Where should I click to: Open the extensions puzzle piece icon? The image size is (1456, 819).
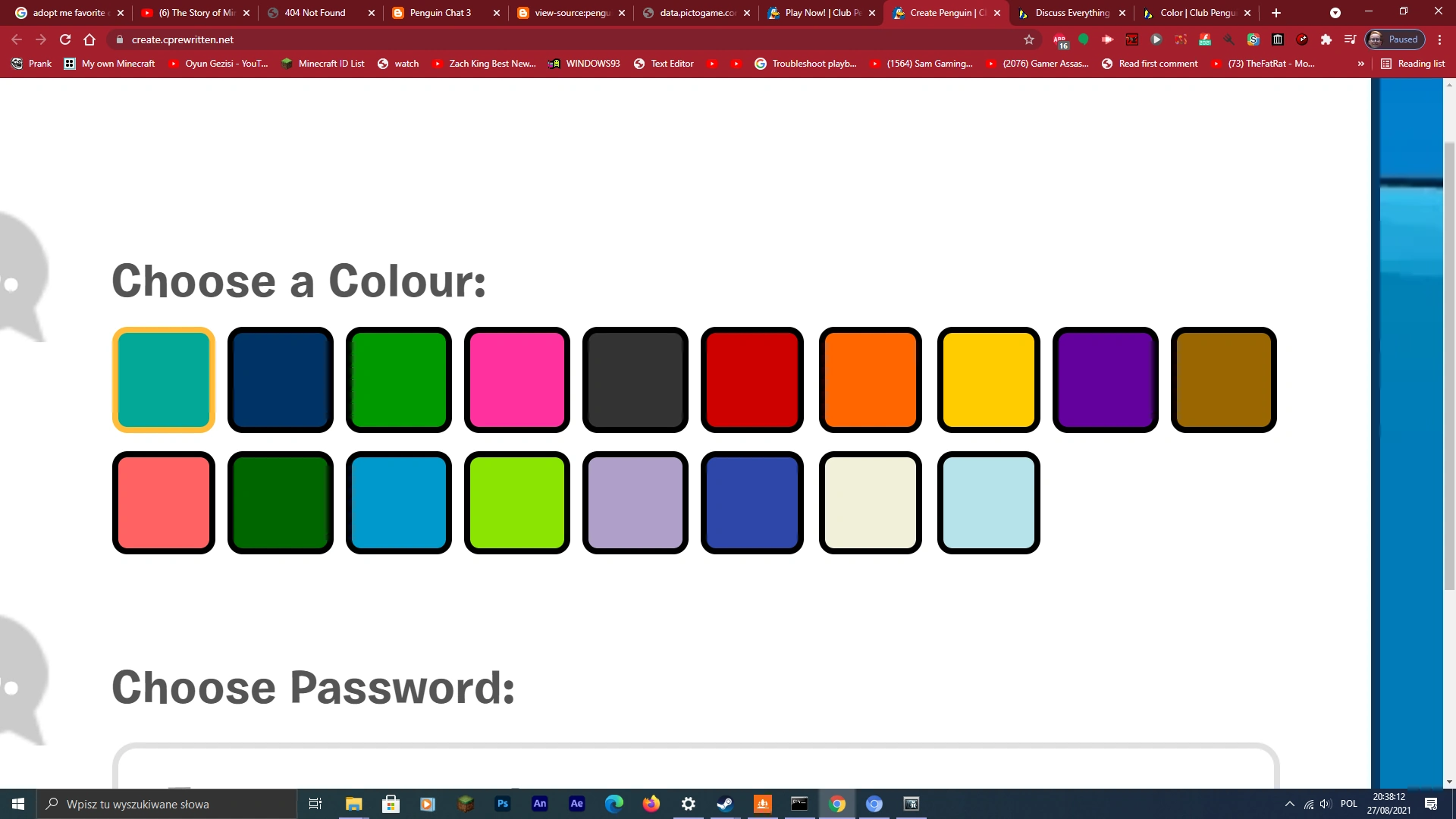(1327, 39)
